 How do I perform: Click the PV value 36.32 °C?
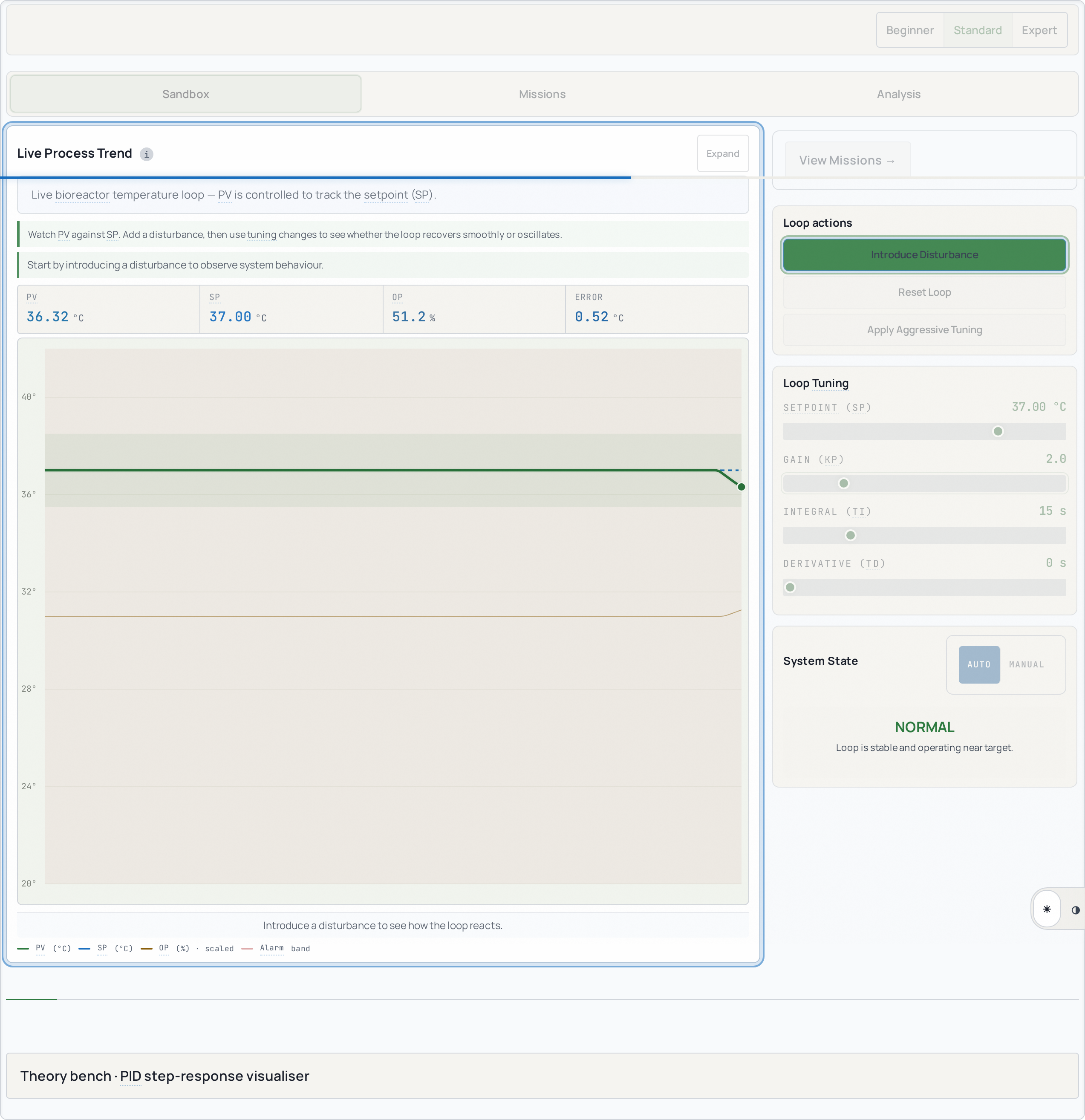tap(55, 317)
